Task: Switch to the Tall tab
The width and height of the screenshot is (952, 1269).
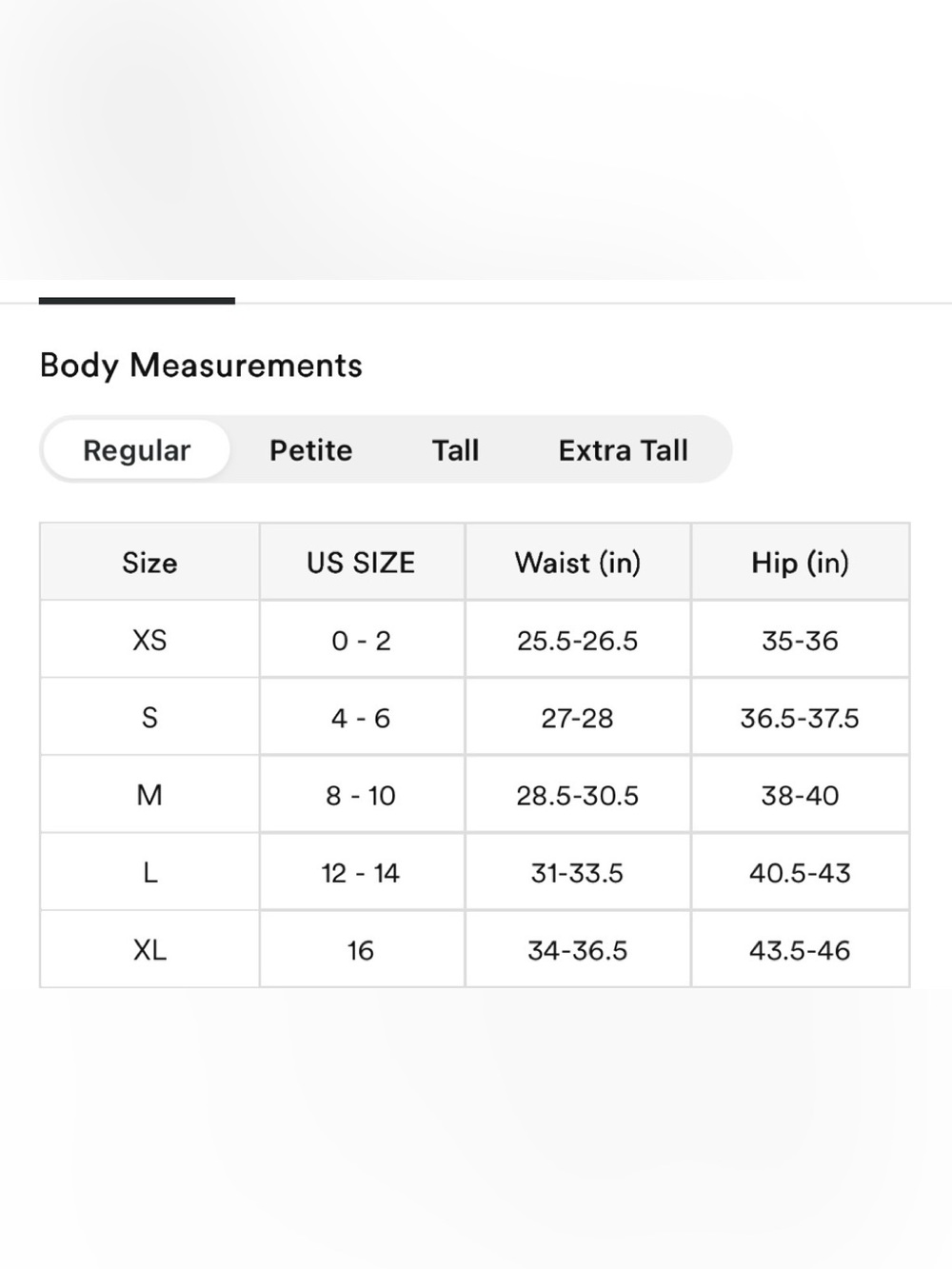Action: (x=455, y=449)
